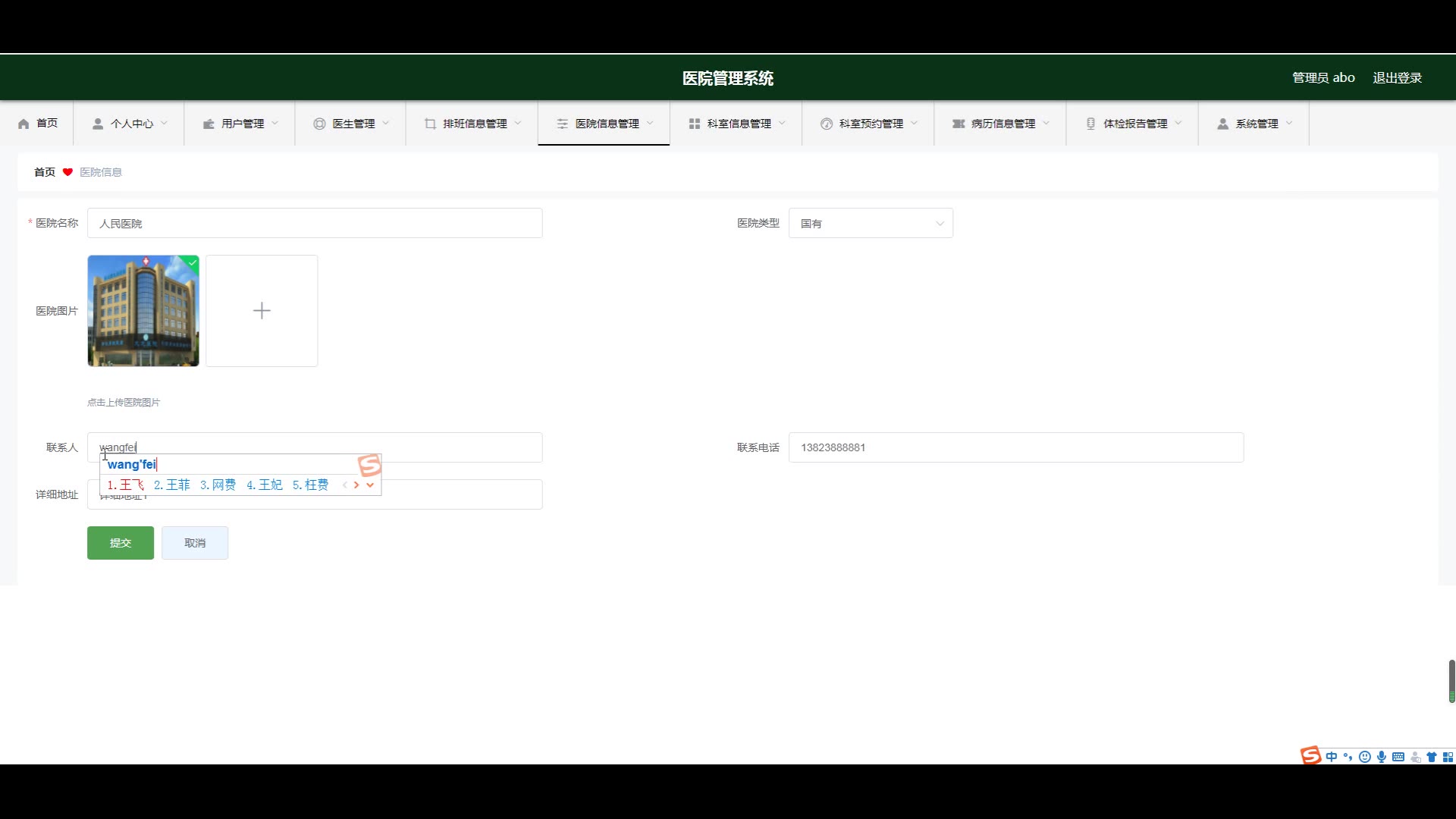Click the 系统管理 user icon
The image size is (1456, 819).
pyautogui.click(x=1223, y=124)
